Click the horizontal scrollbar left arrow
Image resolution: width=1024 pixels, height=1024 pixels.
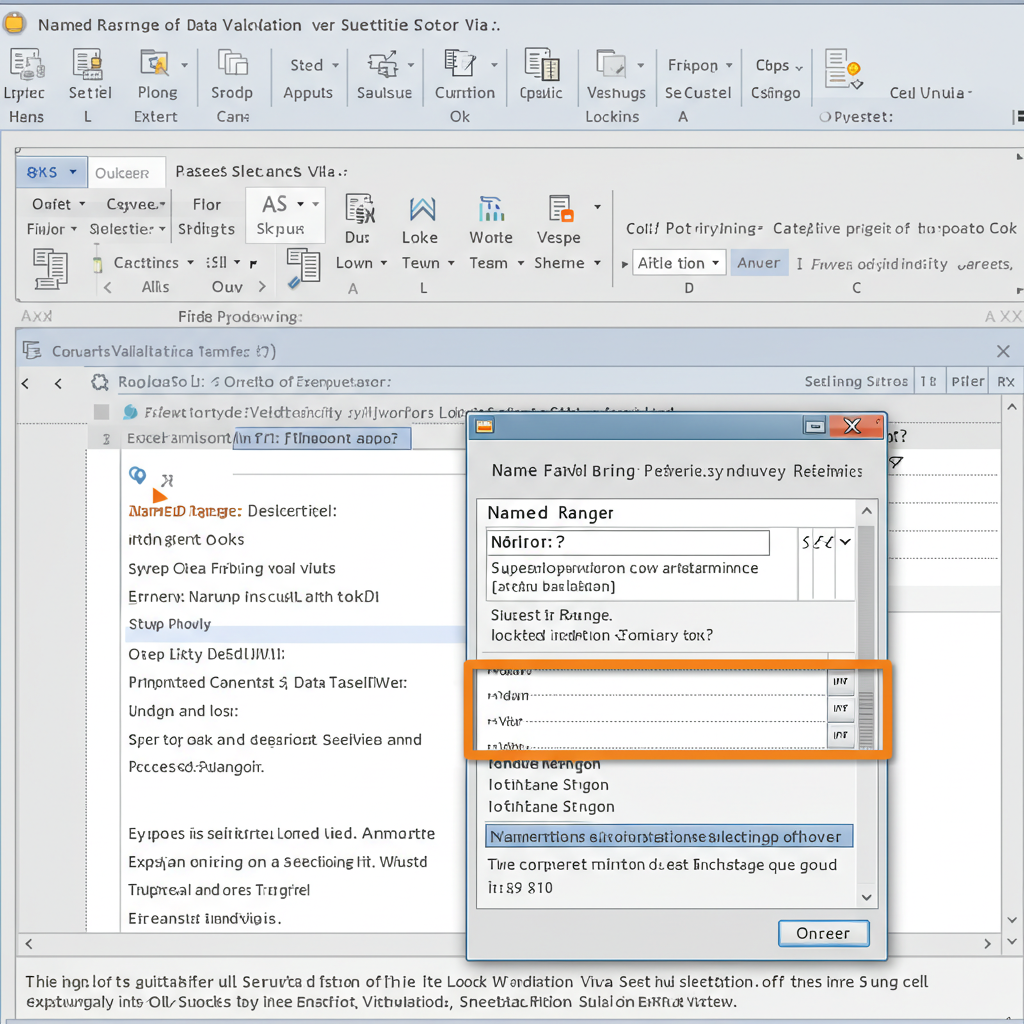29,944
